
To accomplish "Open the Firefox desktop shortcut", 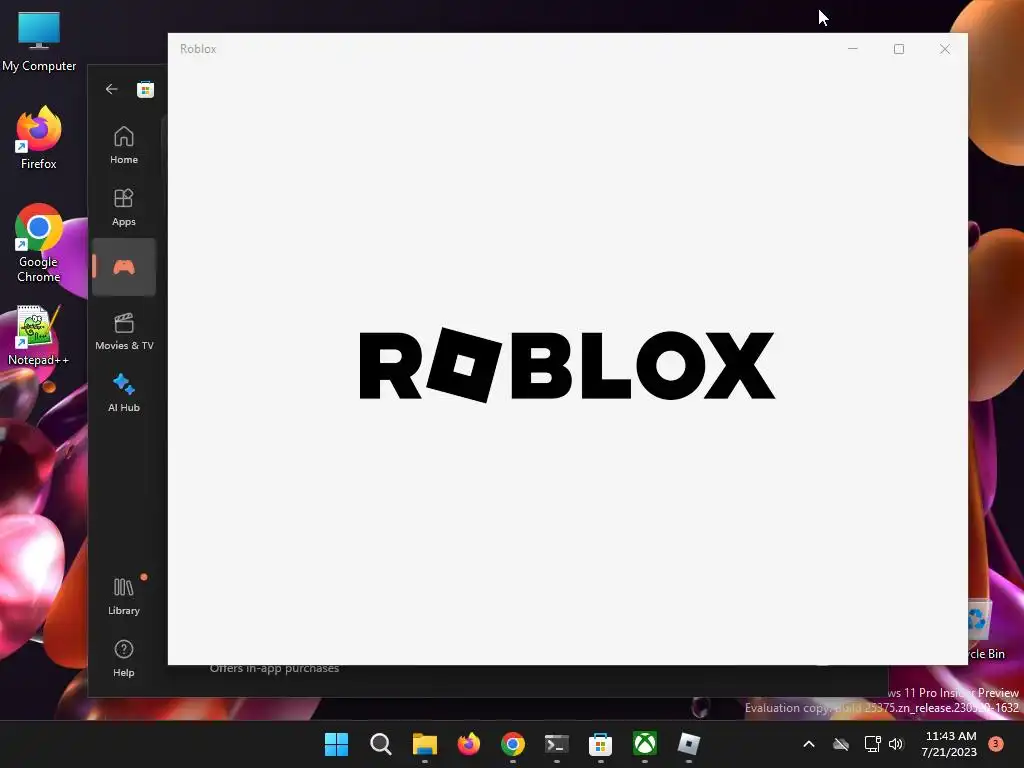I will tap(39, 138).
